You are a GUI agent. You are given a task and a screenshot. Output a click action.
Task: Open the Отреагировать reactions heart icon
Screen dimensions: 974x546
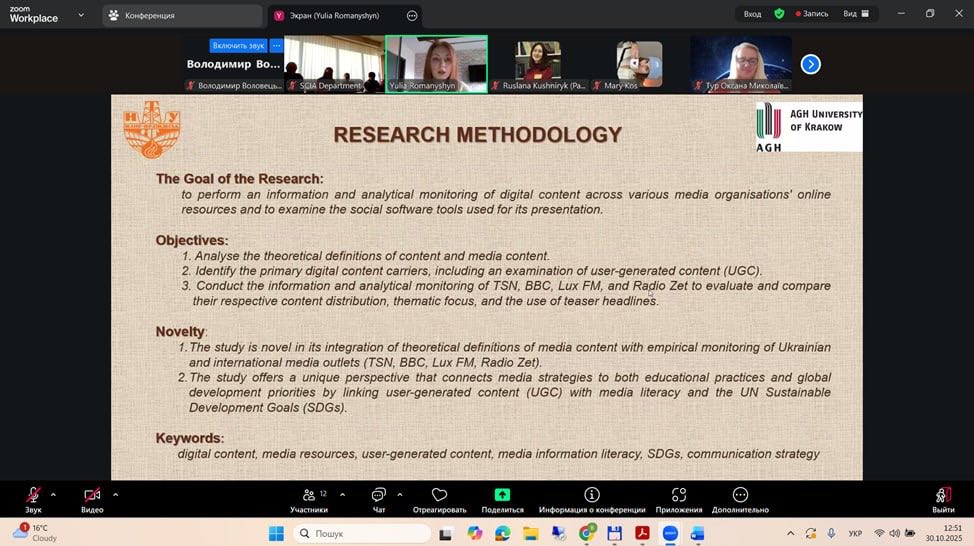[439, 495]
